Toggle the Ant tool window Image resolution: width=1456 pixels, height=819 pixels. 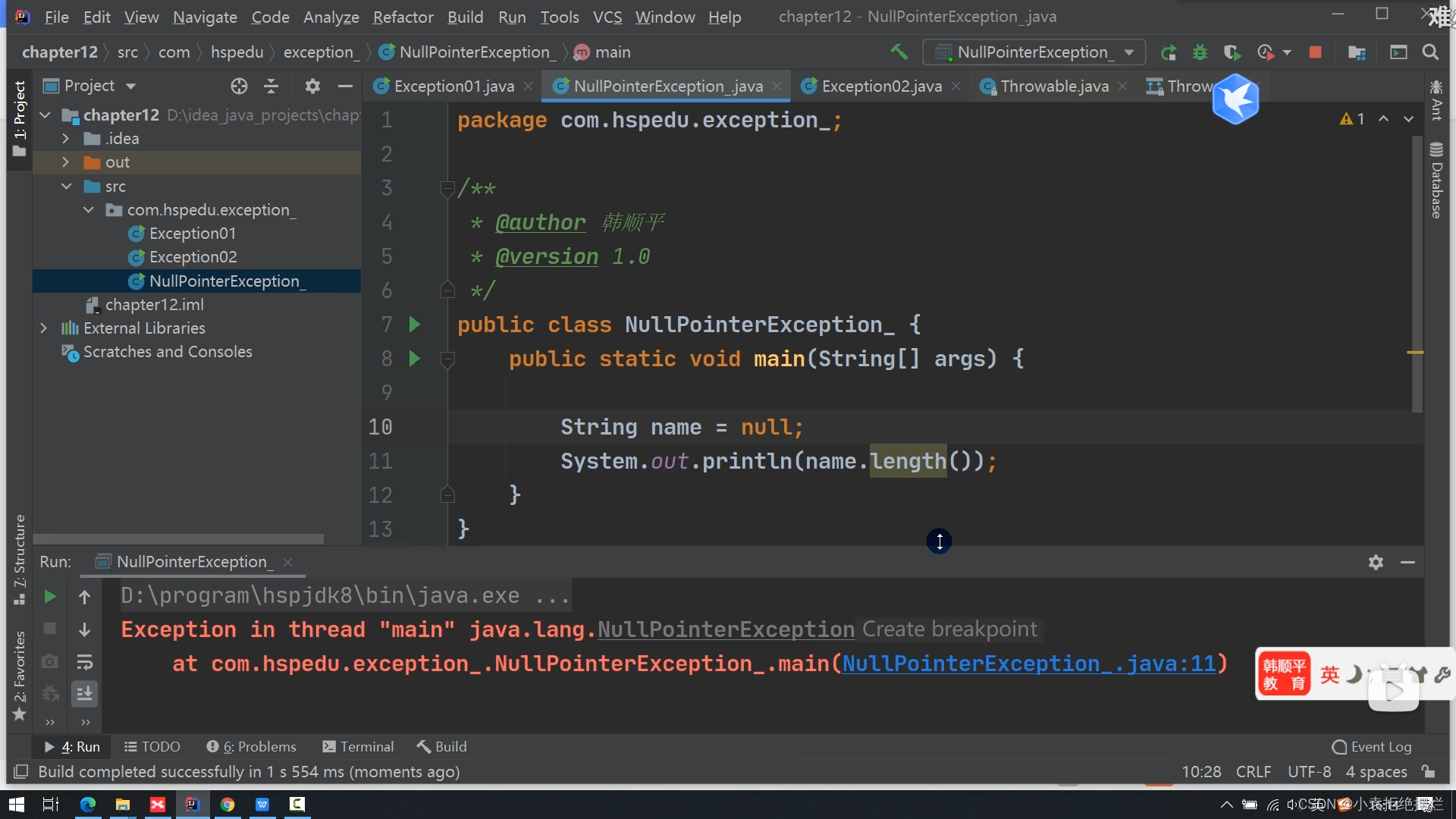(1436, 100)
